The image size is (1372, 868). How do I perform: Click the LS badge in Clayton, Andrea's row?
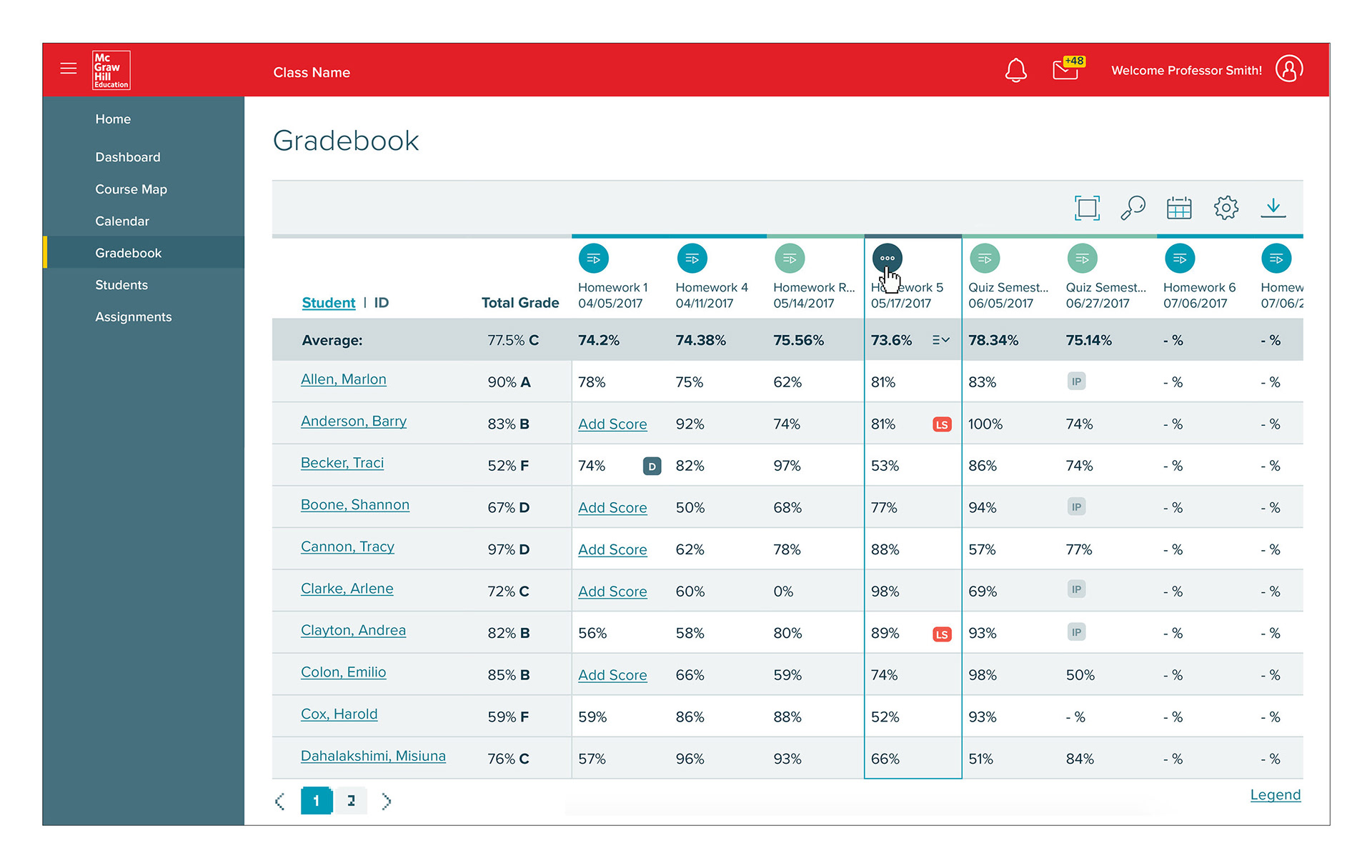click(942, 634)
